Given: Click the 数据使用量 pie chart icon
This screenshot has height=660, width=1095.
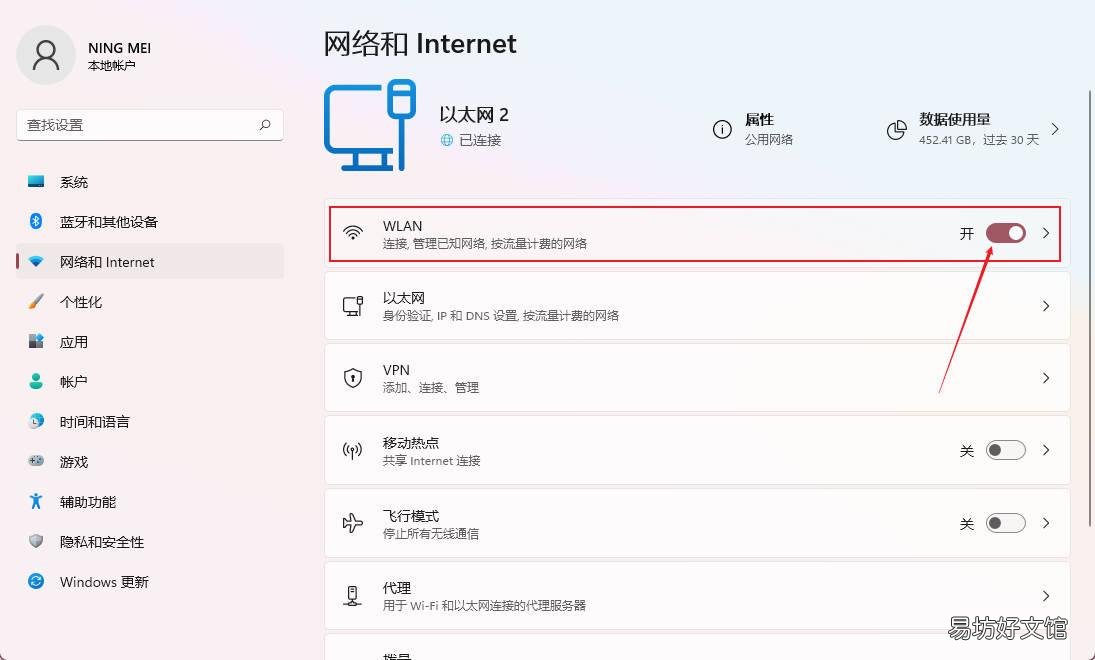Looking at the screenshot, I should point(897,130).
